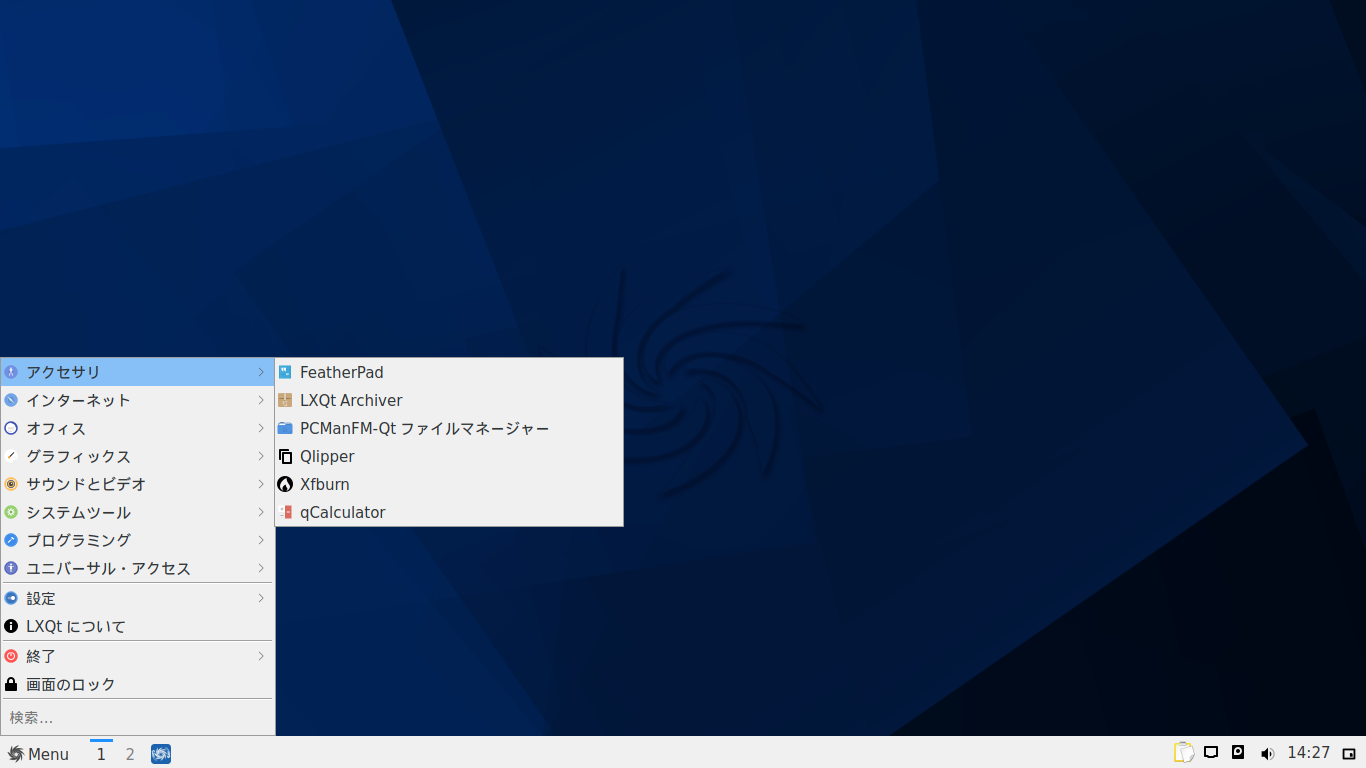Click the 画面のロック padlock icon

click(x=11, y=684)
